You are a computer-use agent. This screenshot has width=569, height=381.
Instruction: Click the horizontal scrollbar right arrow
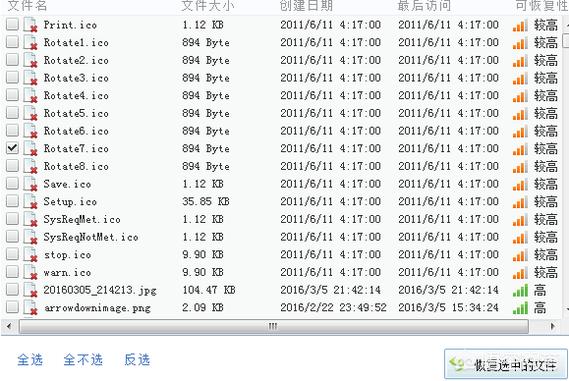point(552,326)
